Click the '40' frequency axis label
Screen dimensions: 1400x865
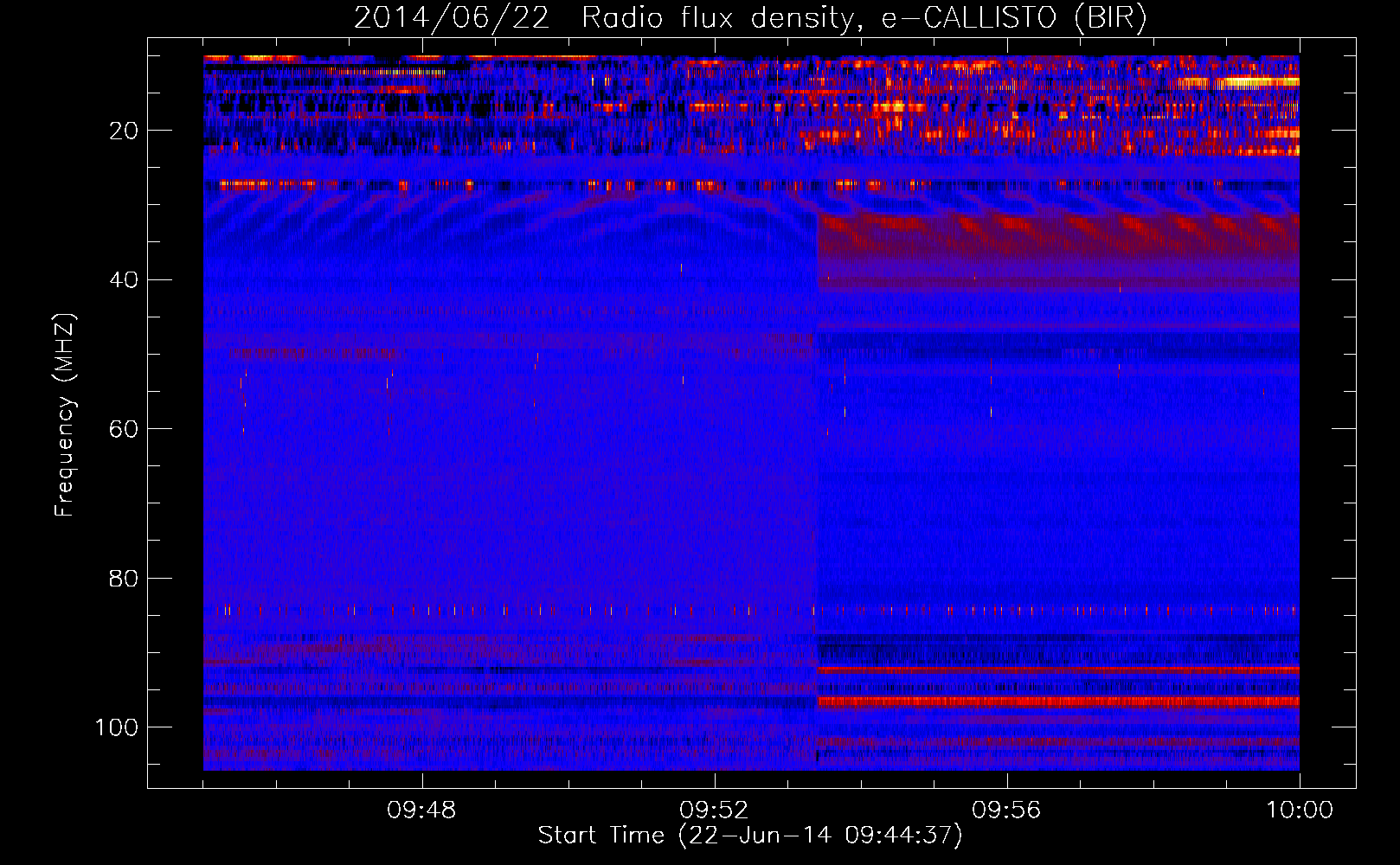click(x=125, y=280)
